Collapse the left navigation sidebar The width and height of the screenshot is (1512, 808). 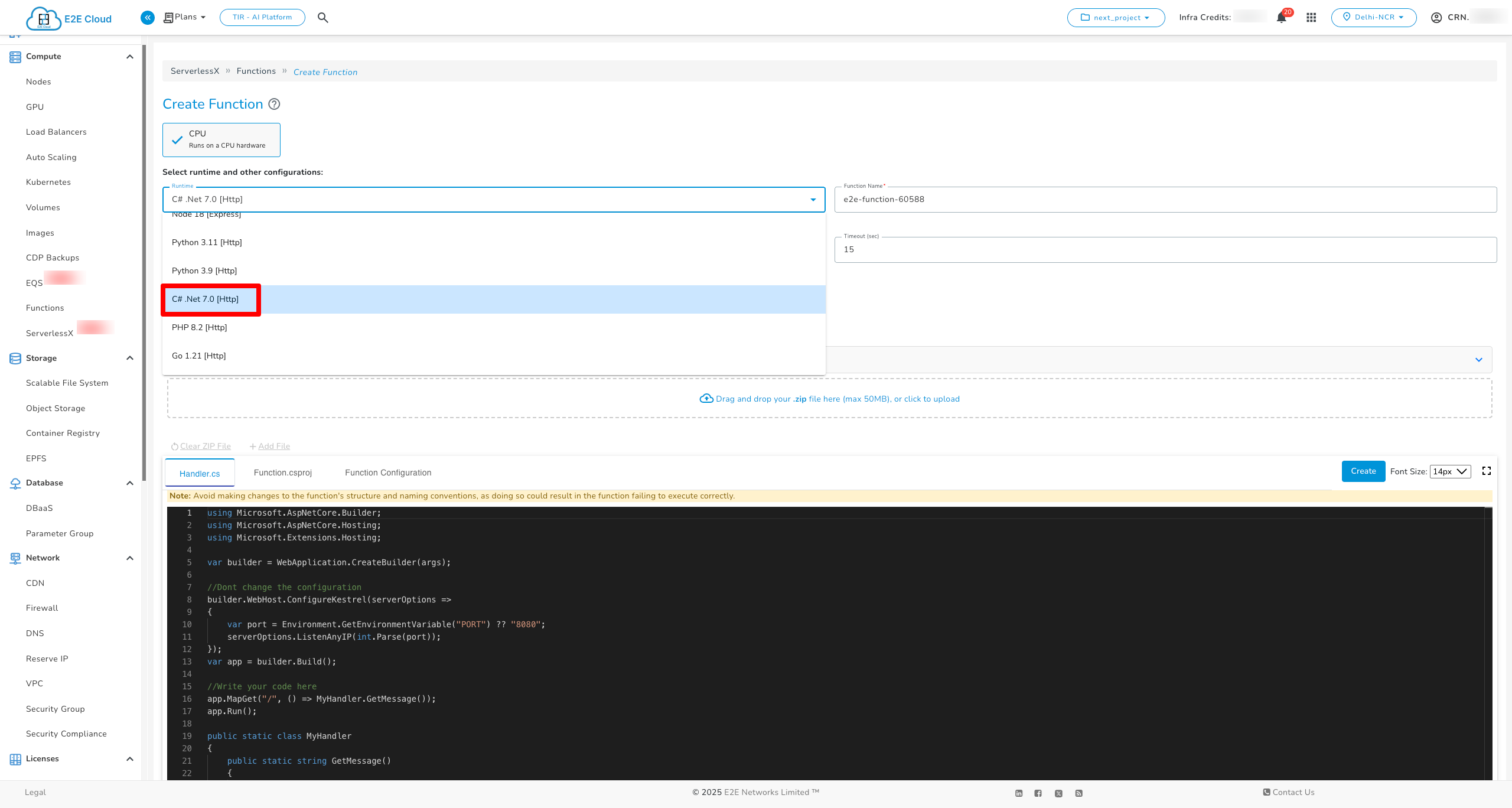coord(147,17)
